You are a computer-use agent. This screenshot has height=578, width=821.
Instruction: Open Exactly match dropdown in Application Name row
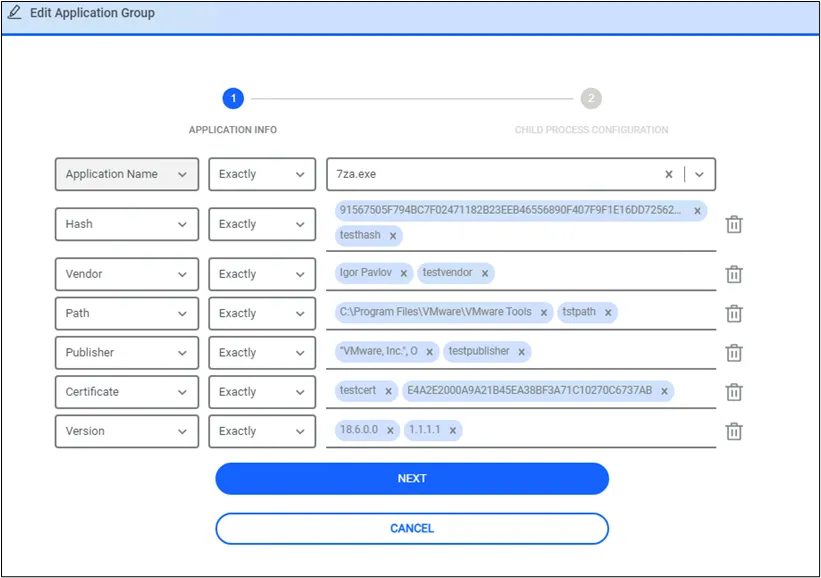262,174
